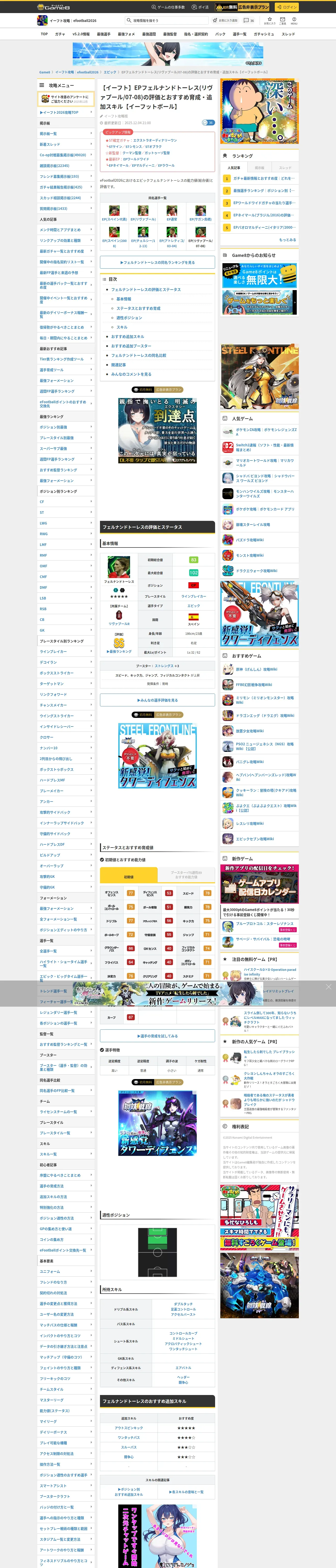Click the 攻略メニュー hamburger icon in the sidebar

coord(42,85)
